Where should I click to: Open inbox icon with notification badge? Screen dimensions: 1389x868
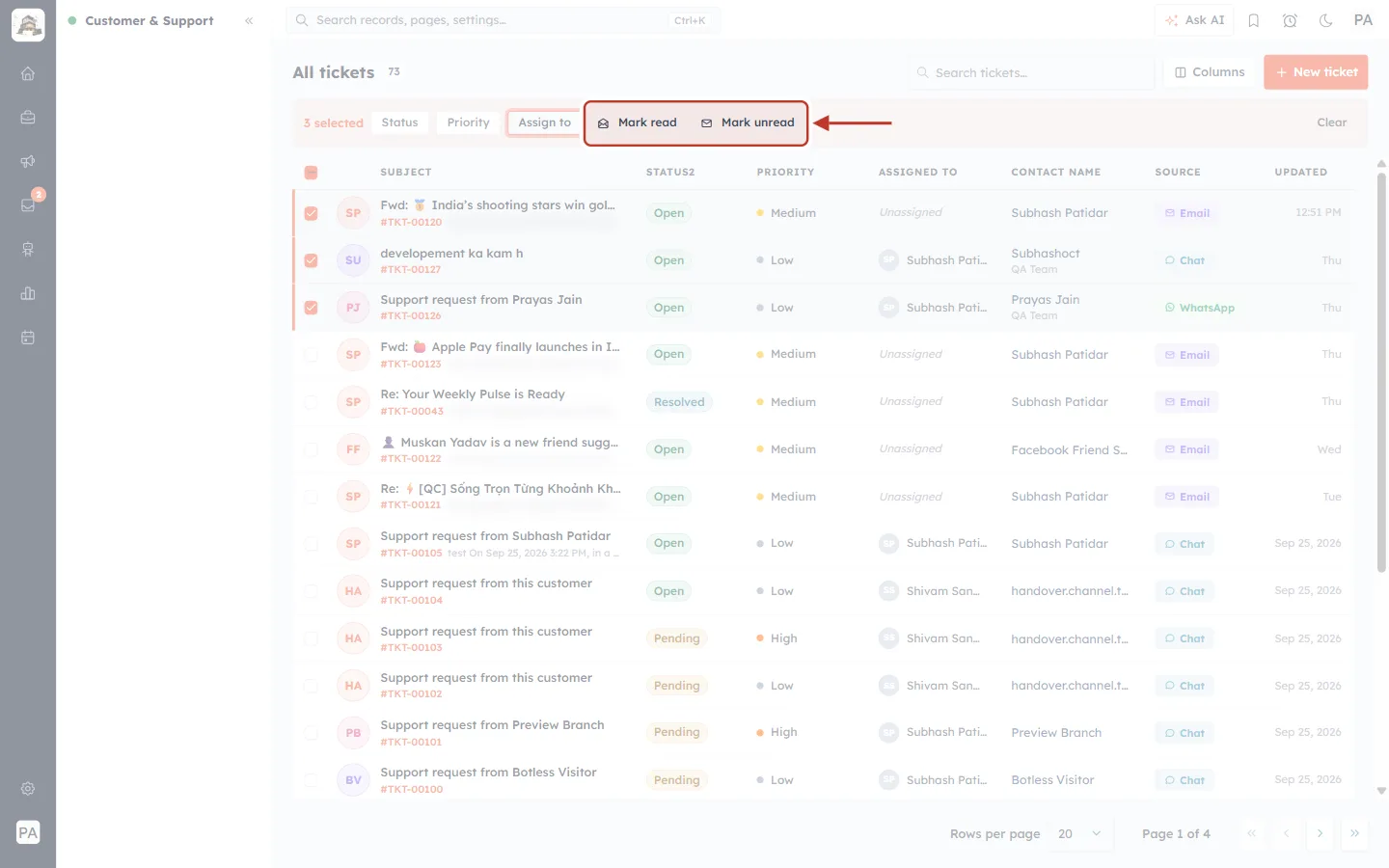[28, 204]
